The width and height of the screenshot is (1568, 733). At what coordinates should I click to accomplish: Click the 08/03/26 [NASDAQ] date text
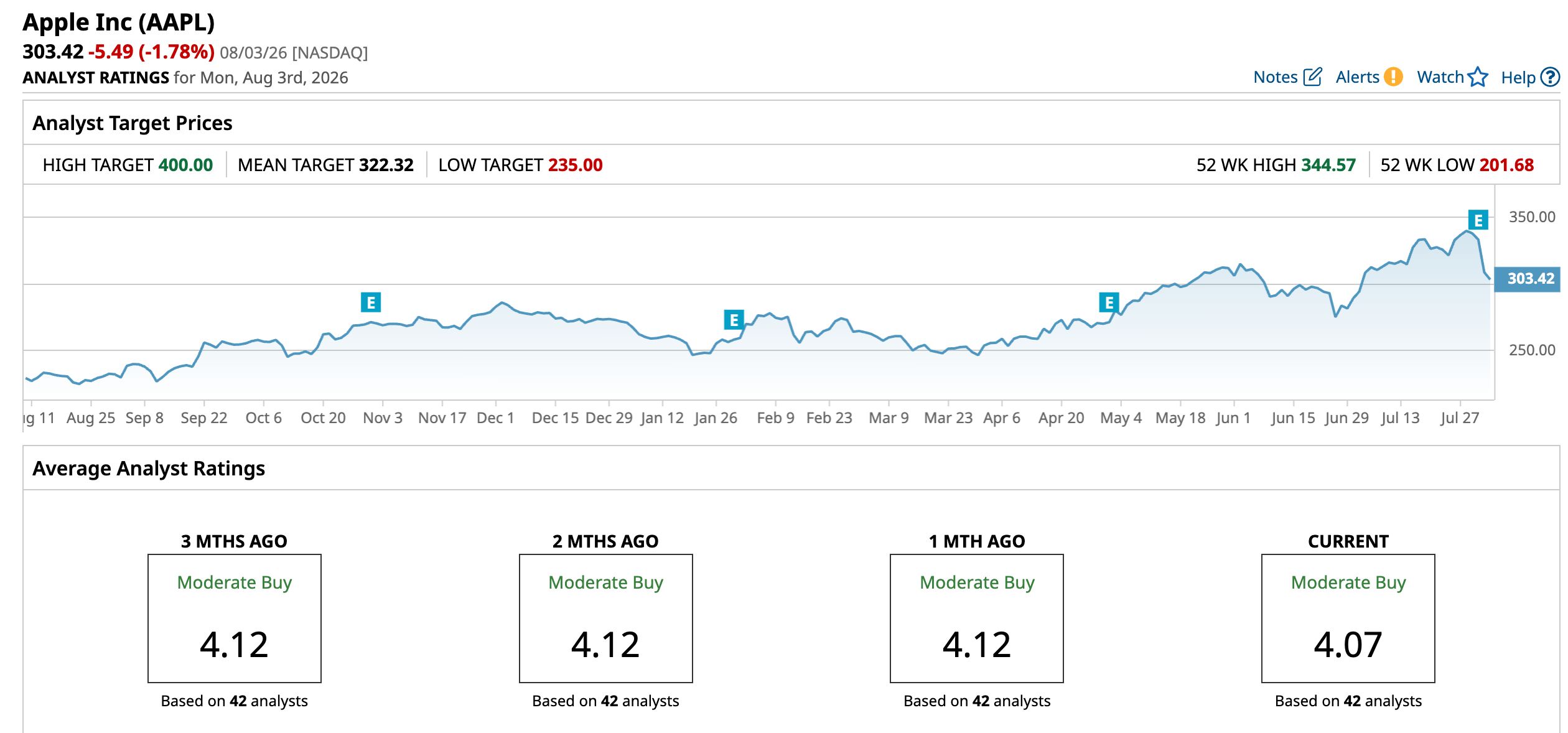tap(294, 53)
